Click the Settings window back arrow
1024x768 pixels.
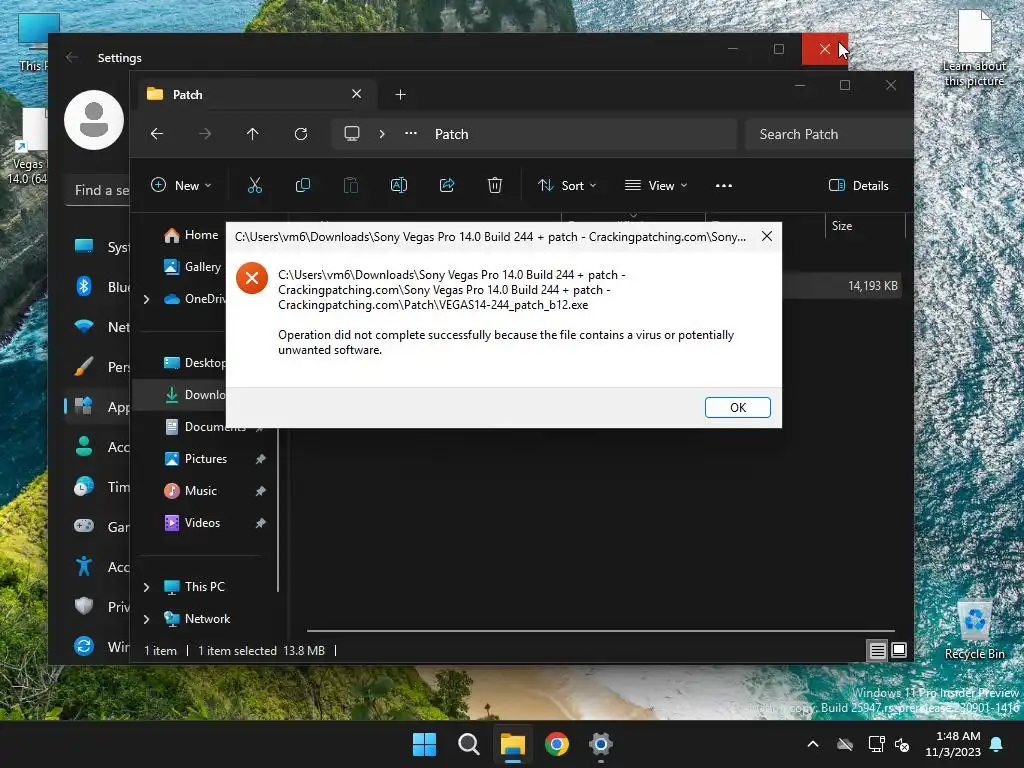72,57
